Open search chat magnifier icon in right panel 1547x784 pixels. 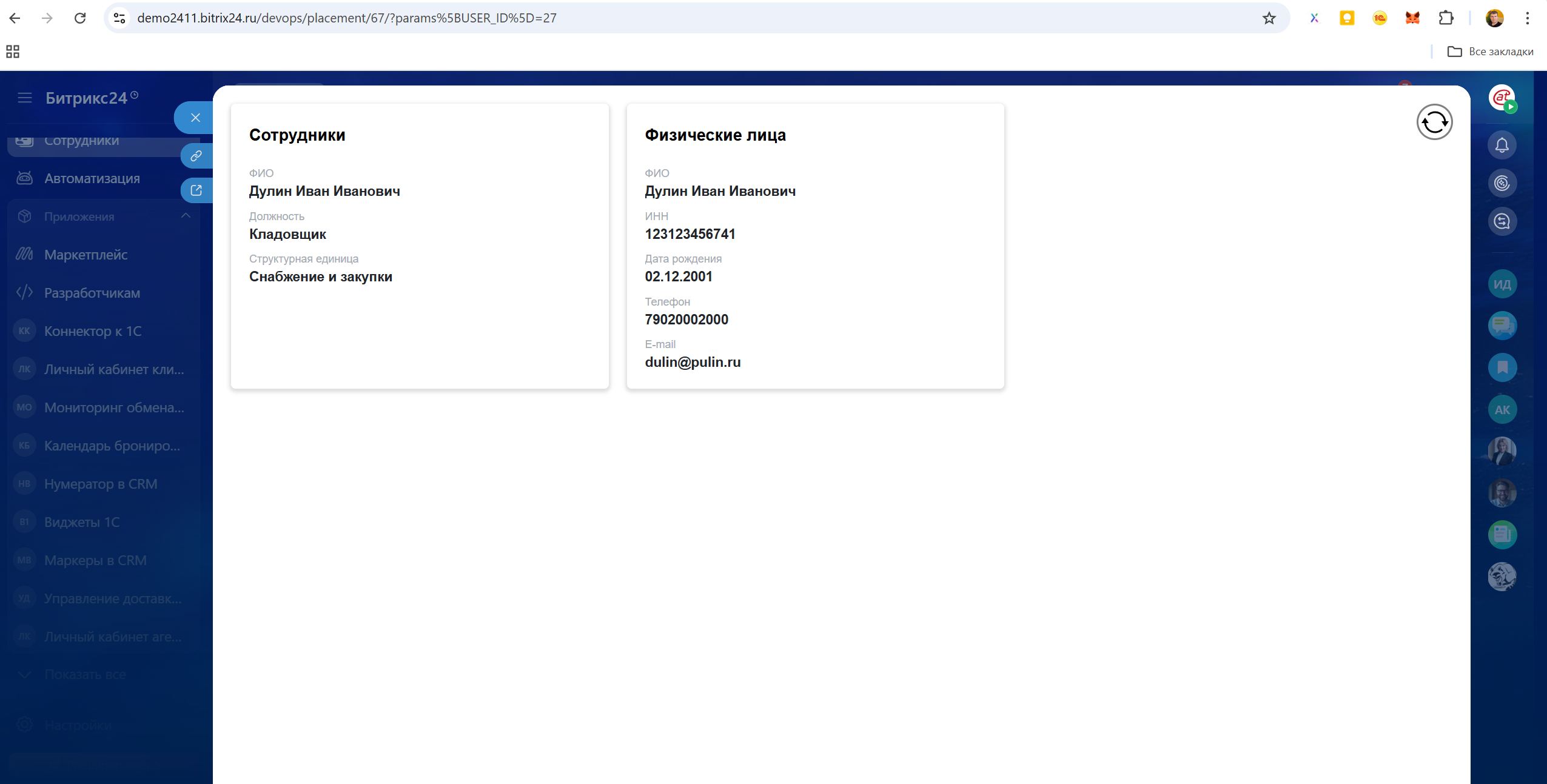(1502, 221)
